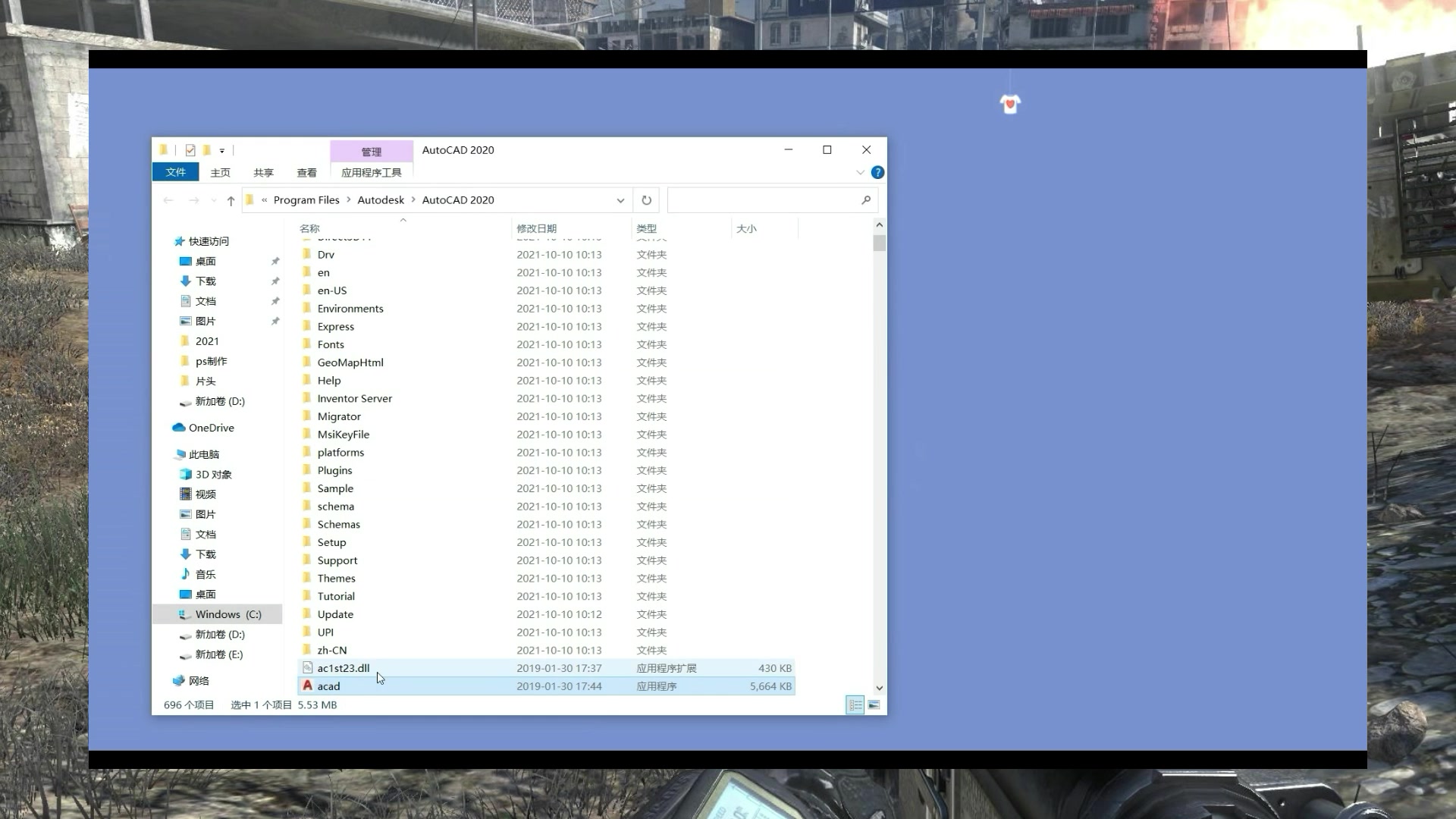Expand breadcrumb arrow after Program Files

pos(349,200)
